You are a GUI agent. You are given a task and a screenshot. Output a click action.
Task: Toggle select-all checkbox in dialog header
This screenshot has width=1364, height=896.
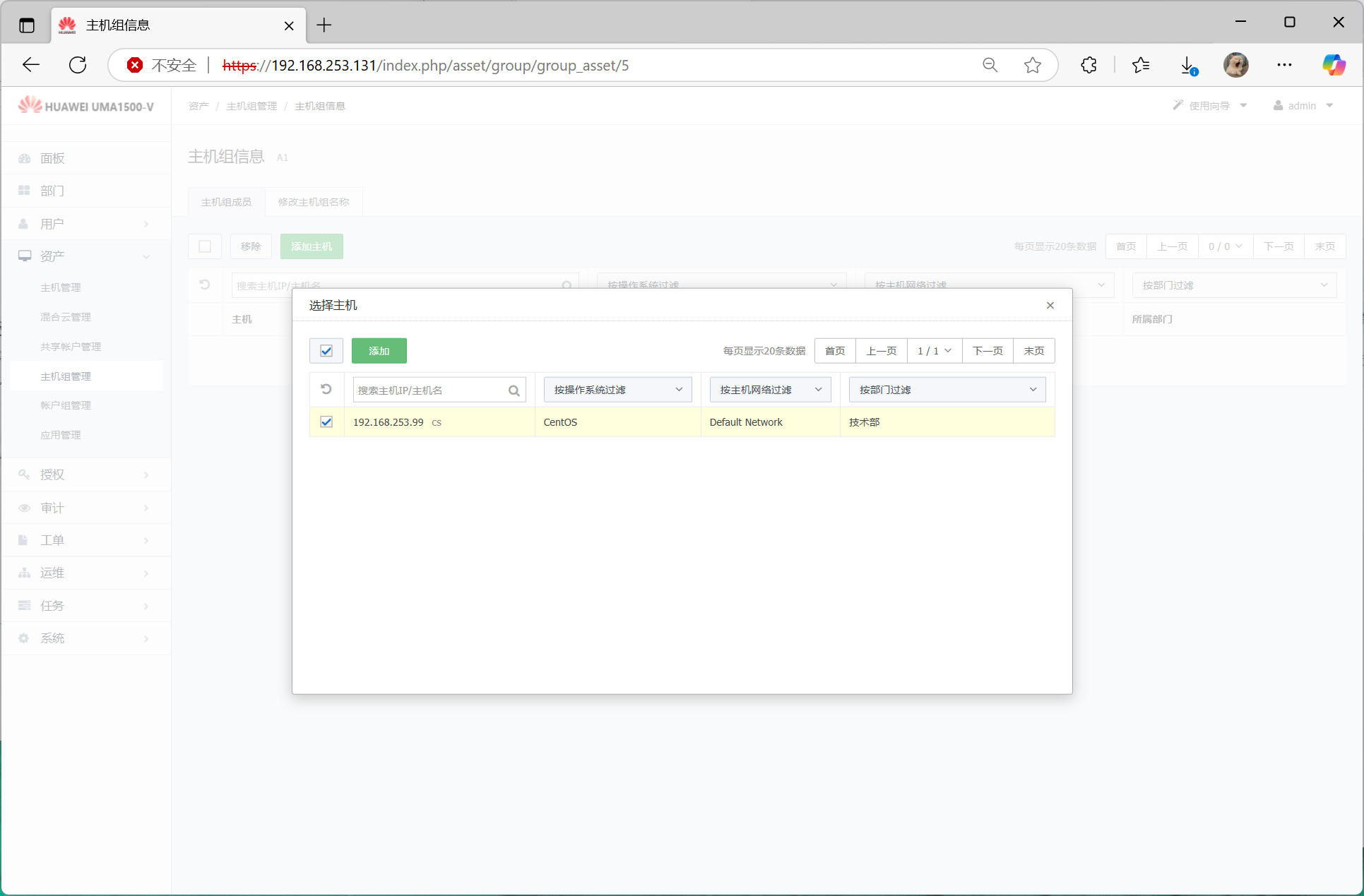coord(326,351)
